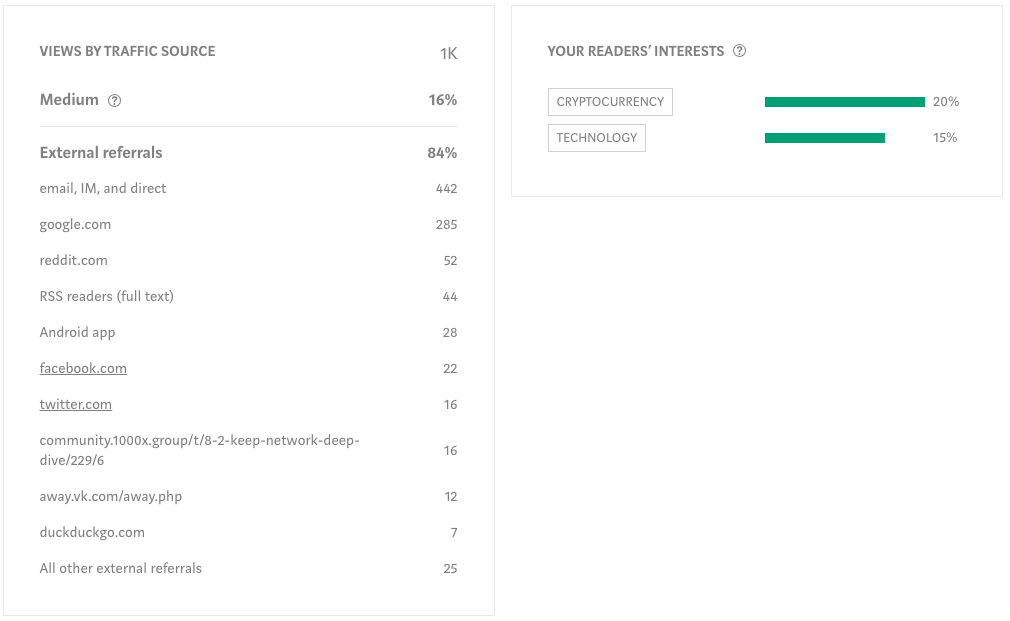Click the Cryptocurrency green progress bar
The height and width of the screenshot is (621, 1010).
(844, 102)
